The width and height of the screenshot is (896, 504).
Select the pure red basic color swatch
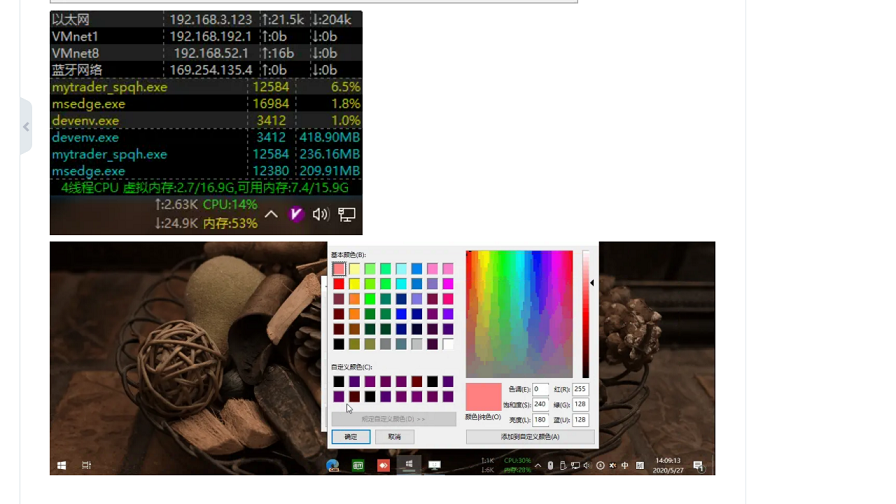339,284
